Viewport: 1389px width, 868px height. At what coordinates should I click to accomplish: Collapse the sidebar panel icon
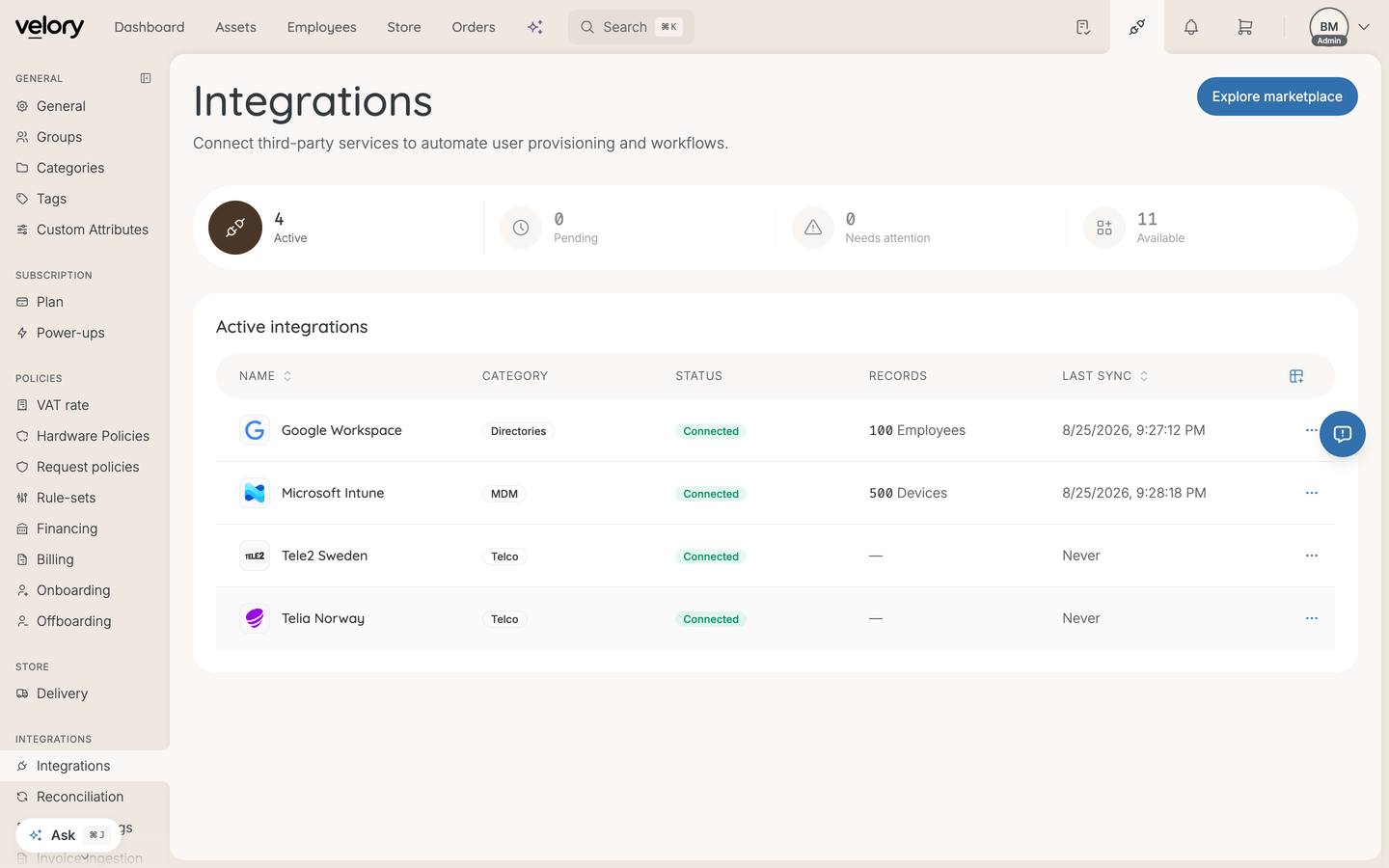(146, 78)
